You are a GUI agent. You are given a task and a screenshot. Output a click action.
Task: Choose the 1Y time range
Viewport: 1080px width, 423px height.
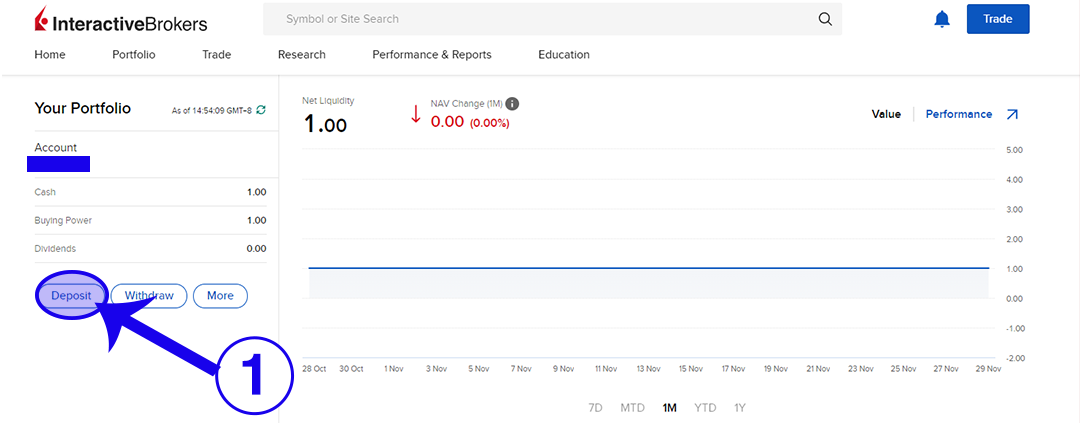click(740, 408)
